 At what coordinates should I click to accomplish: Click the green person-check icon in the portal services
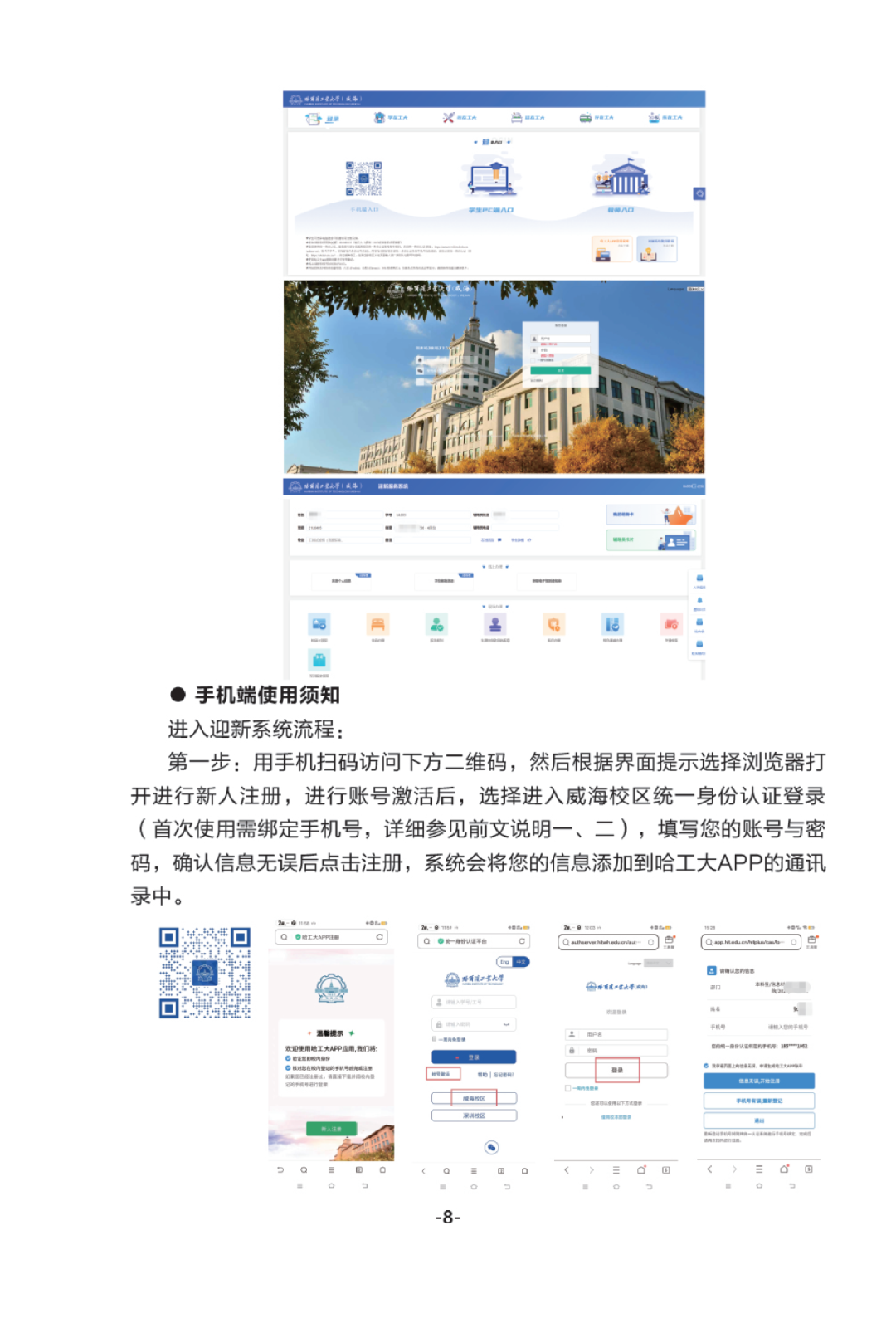pos(436,624)
